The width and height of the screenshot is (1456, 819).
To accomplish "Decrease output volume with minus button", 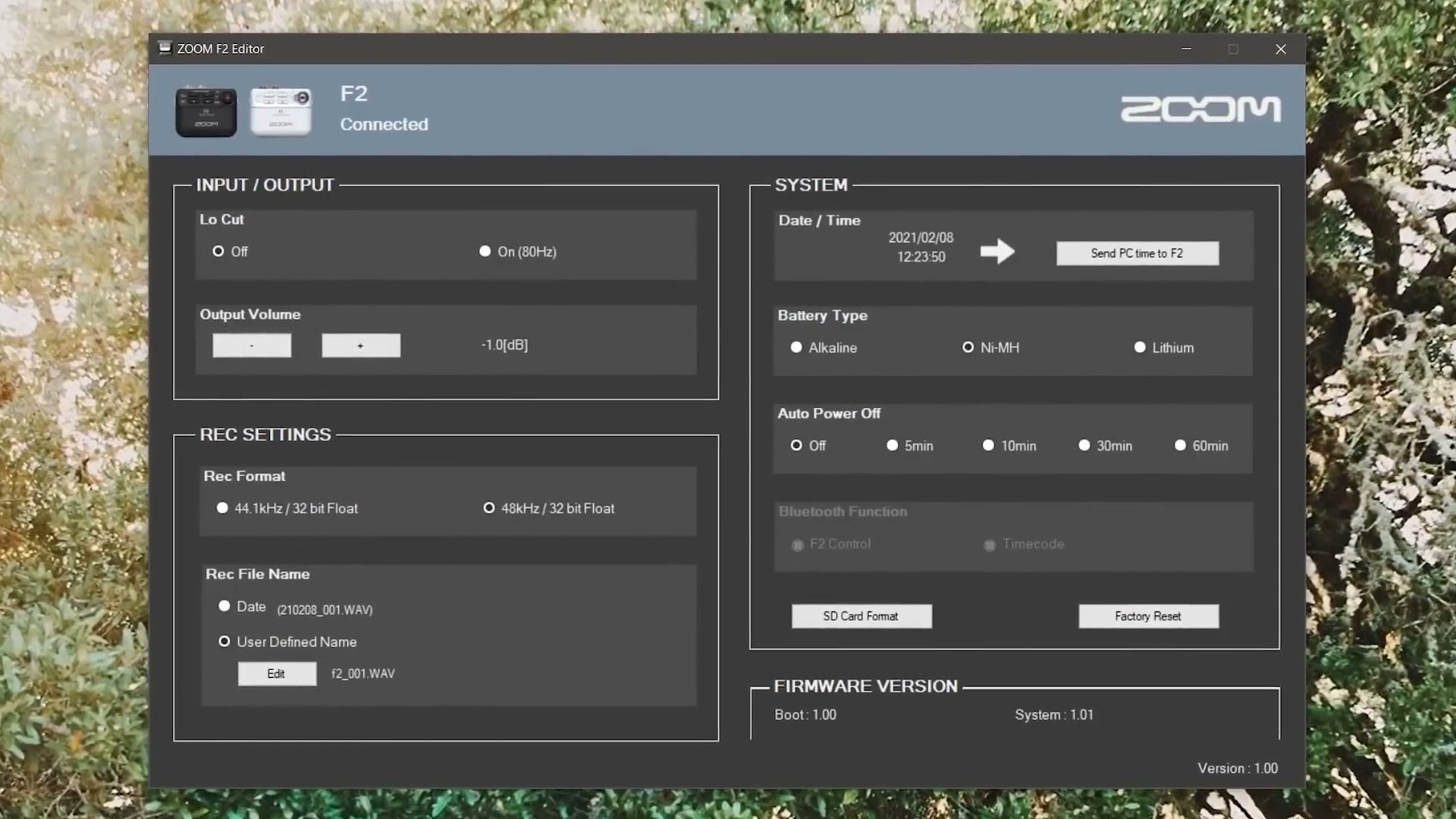I will [x=252, y=345].
